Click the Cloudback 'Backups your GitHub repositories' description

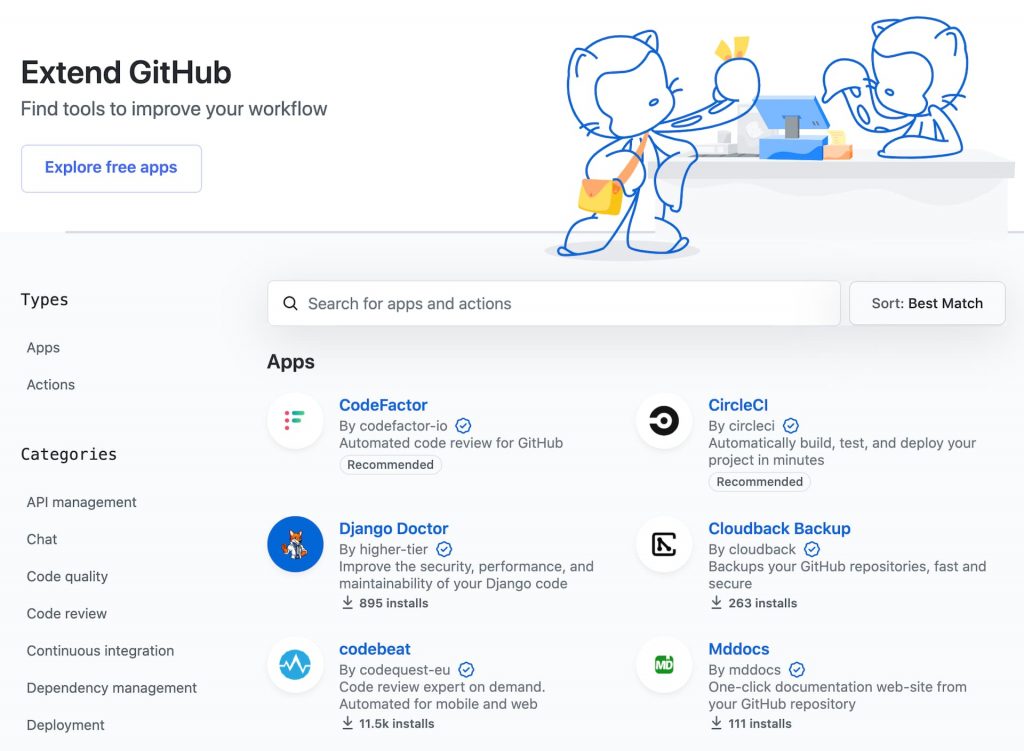pos(848,575)
